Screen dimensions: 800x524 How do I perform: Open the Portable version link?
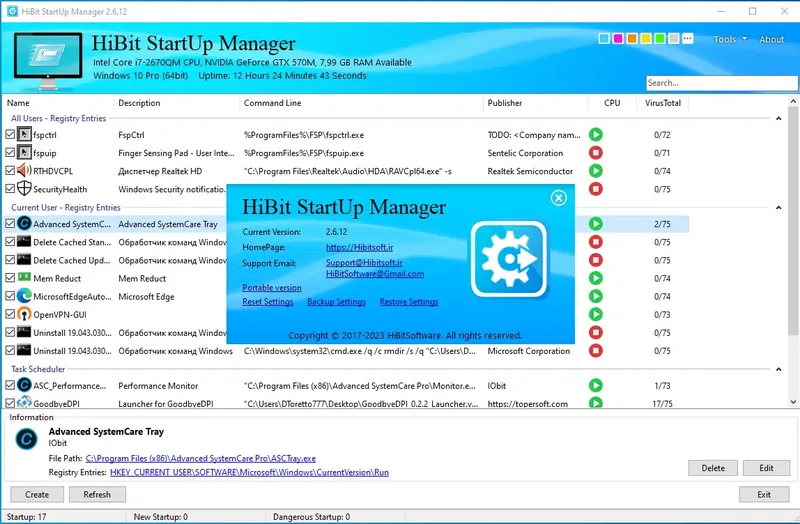tap(272, 288)
